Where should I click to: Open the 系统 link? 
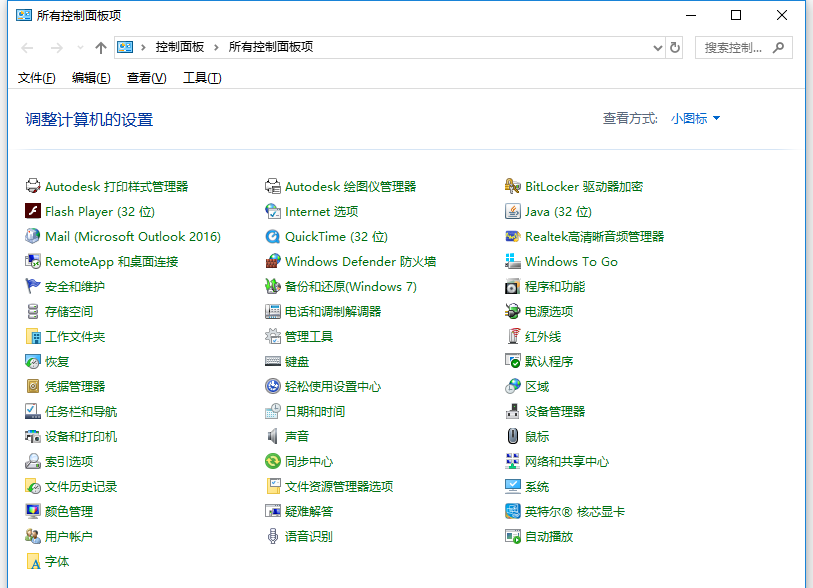tap(537, 486)
